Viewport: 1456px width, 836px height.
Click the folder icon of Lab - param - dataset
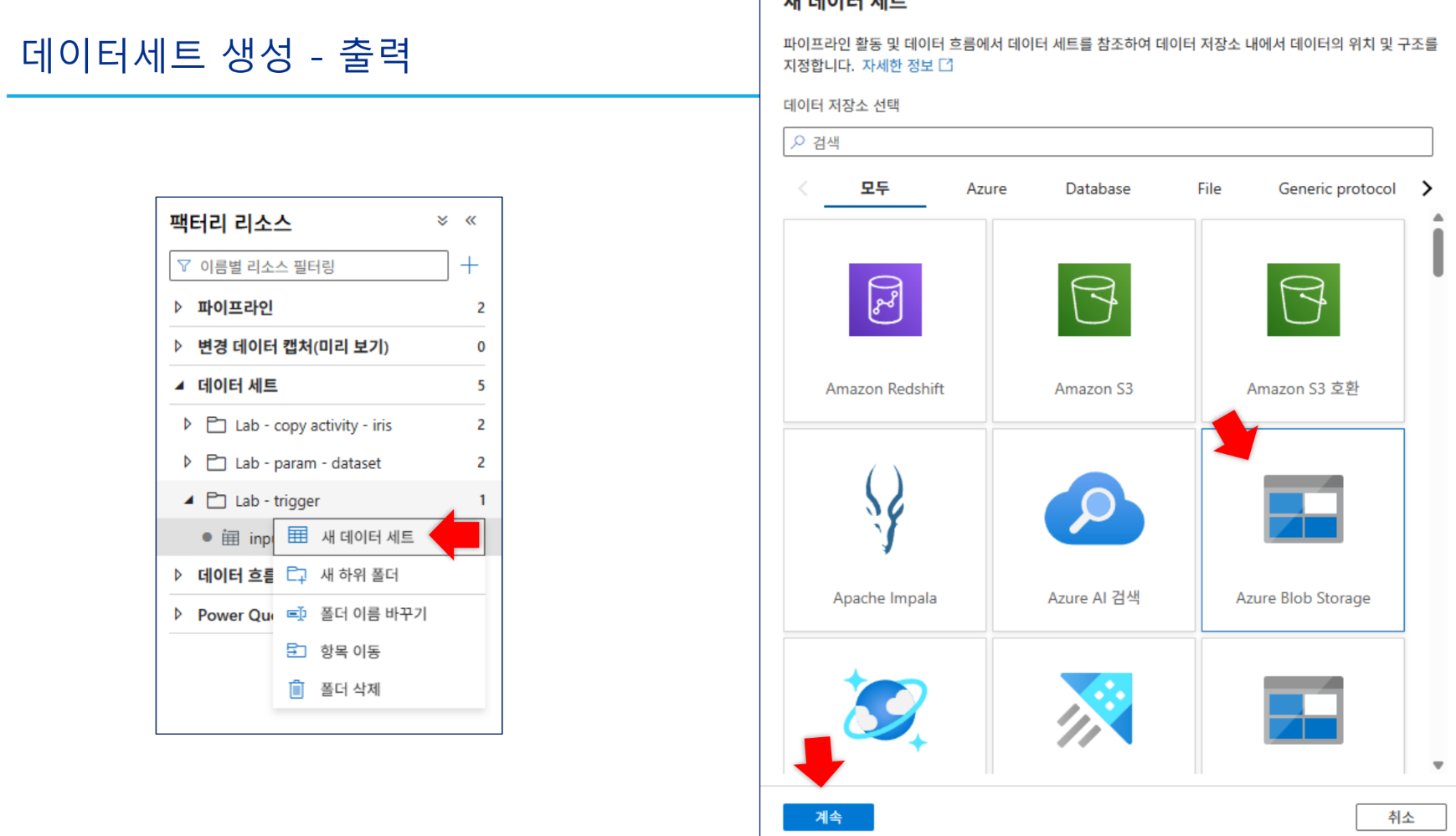pos(217,462)
